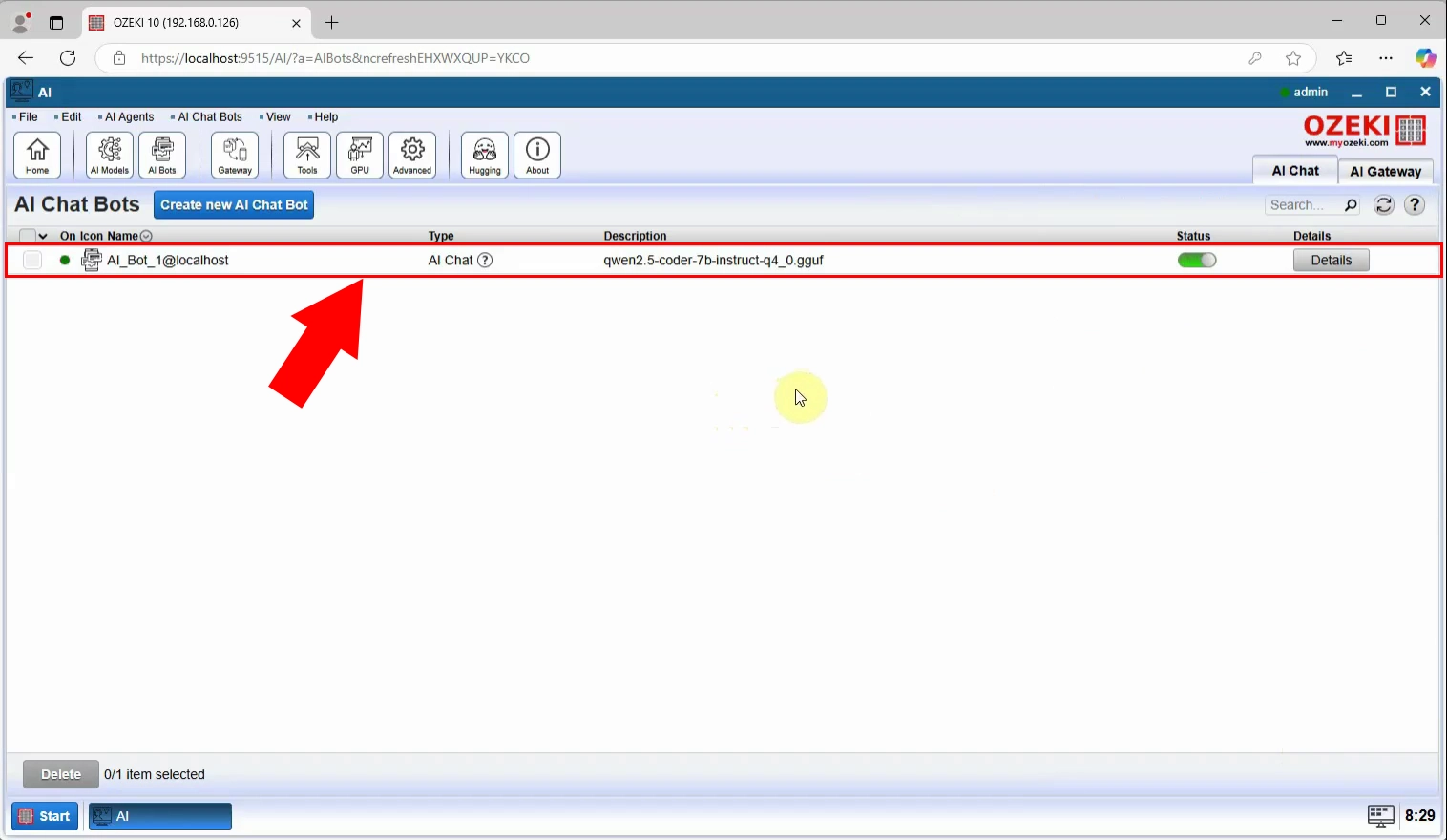The width and height of the screenshot is (1447, 840).
Task: Click the OZEKI logo
Action: pyautogui.click(x=1365, y=131)
